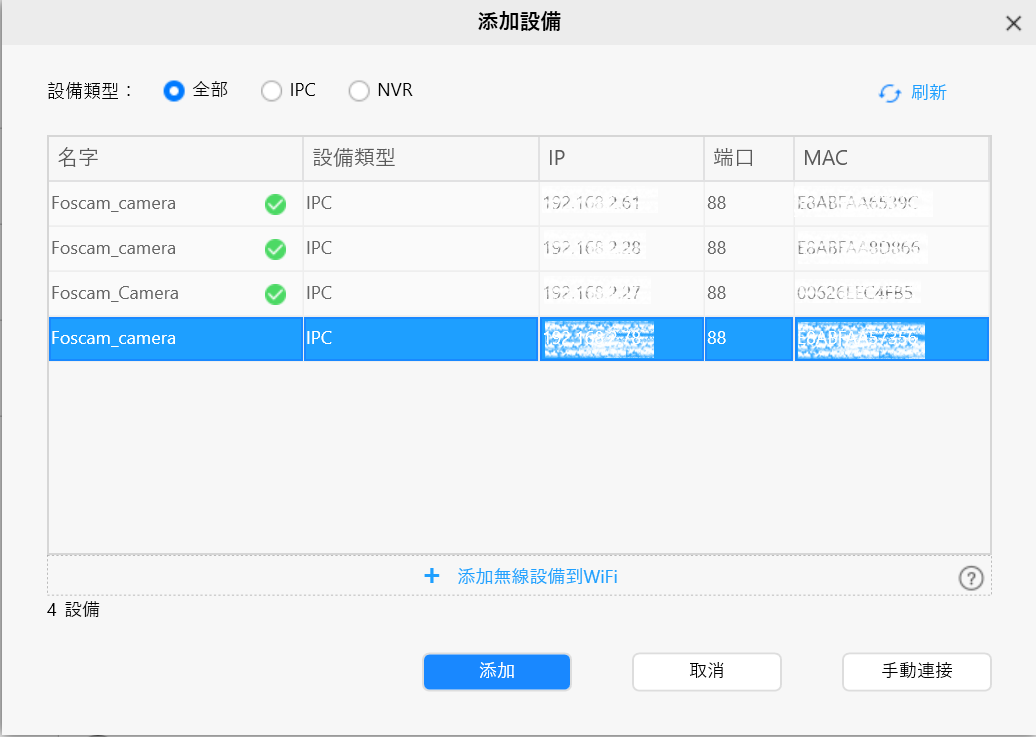Click the green checkmark on row 192.168.2.28
This screenshot has height=737, width=1036.
tap(276, 249)
